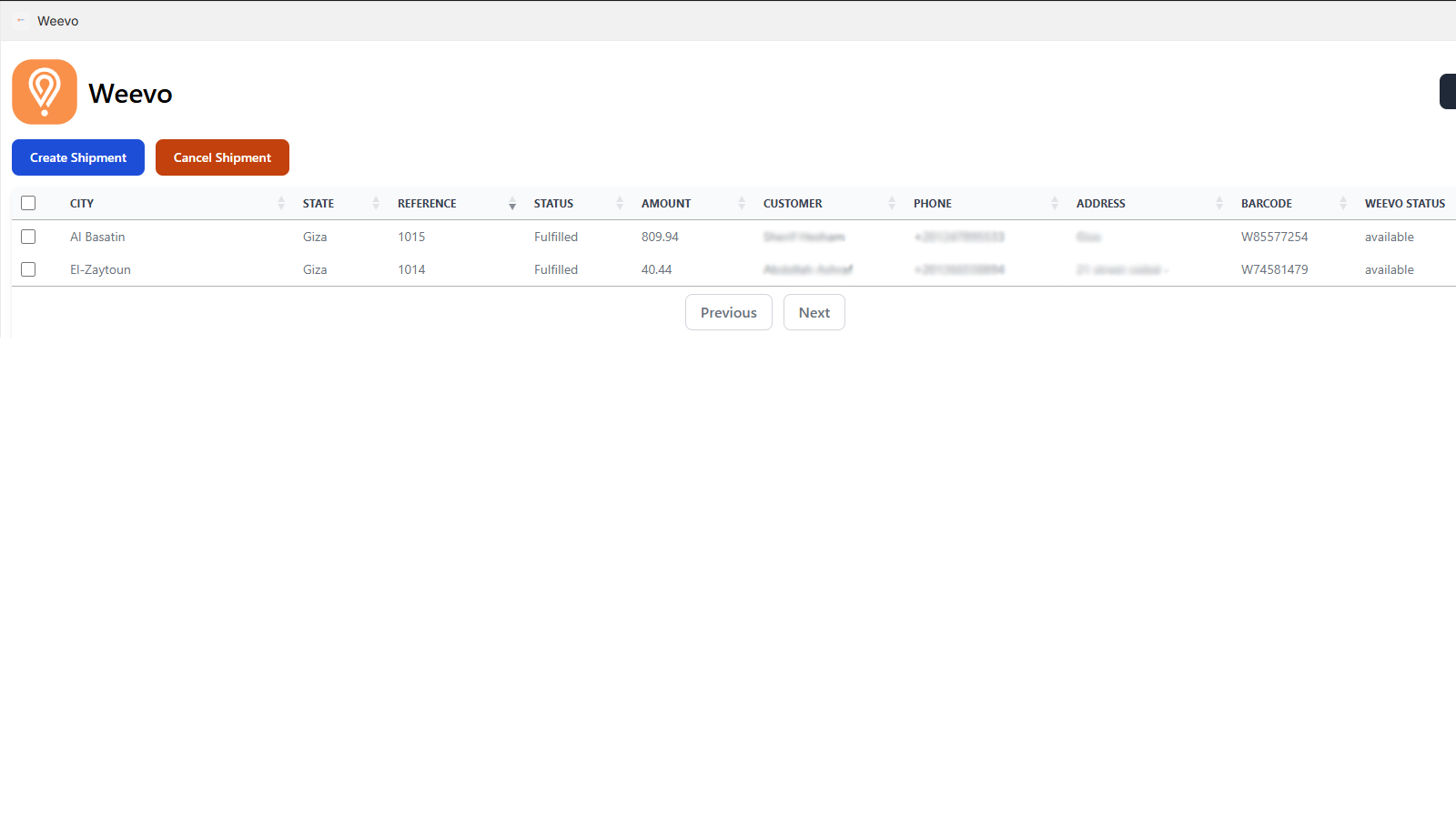Click the CUSTOMER column header

(x=793, y=204)
